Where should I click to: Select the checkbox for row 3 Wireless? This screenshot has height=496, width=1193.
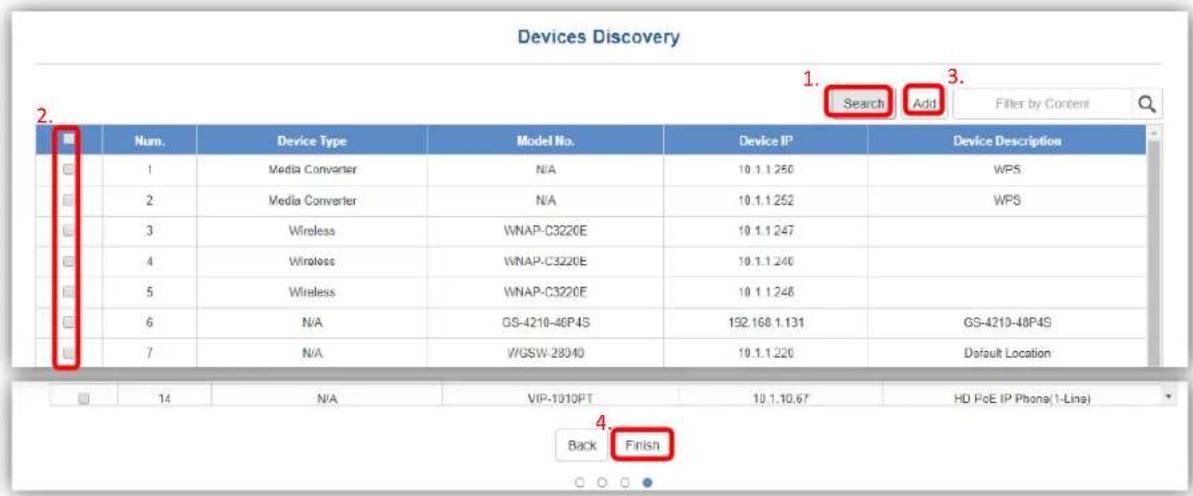tap(68, 231)
